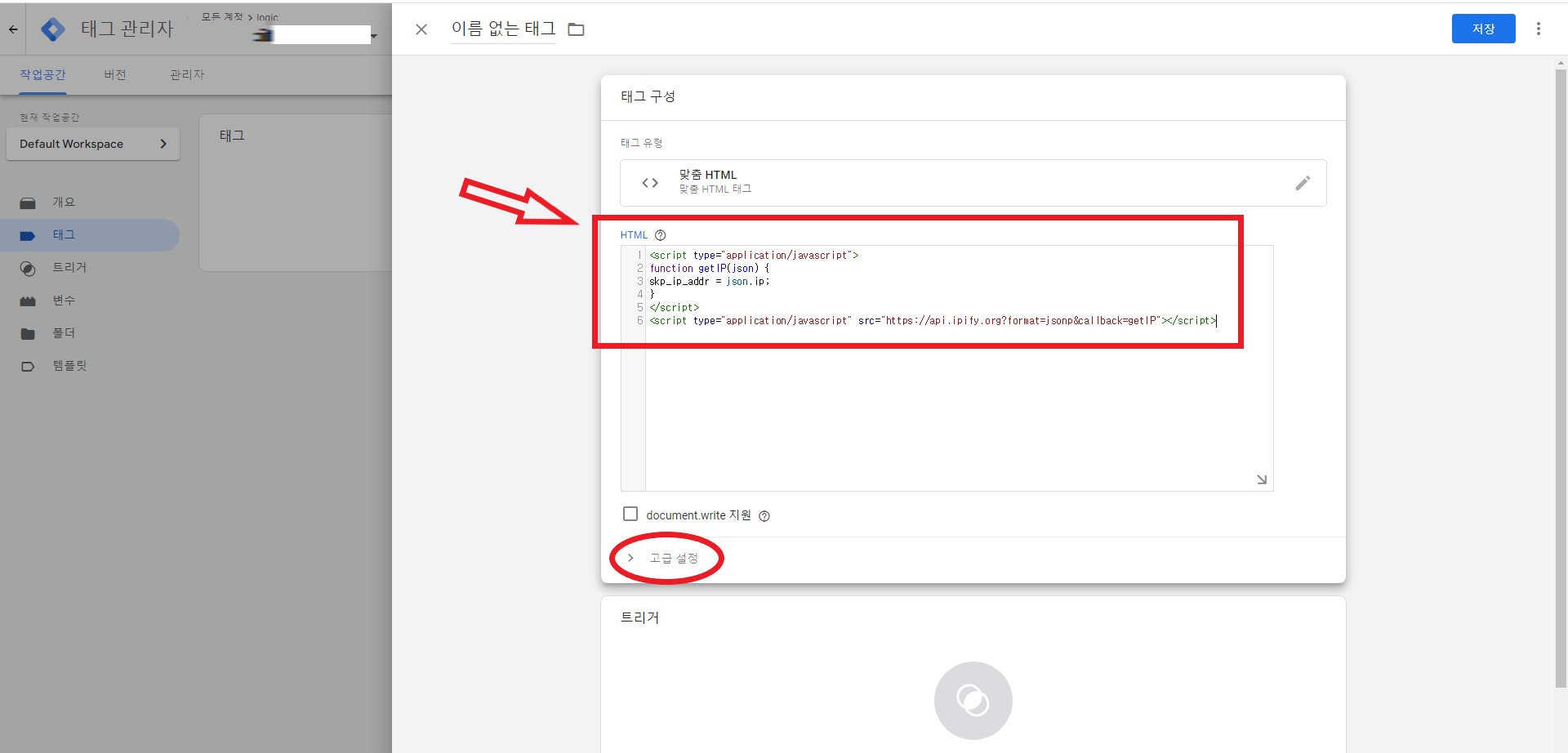Click the 모든 계정 breadcrumb link
The image size is (1568, 753).
point(222,16)
